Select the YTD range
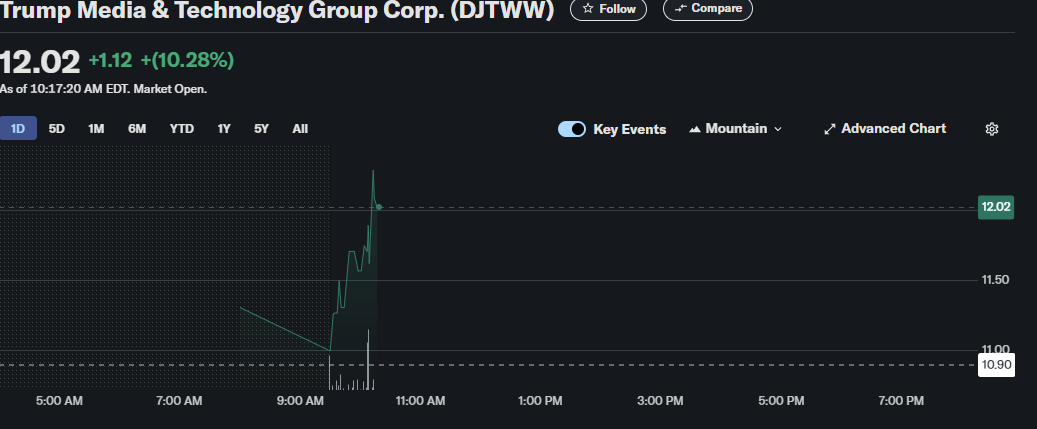The width and height of the screenshot is (1037, 429). (182, 129)
